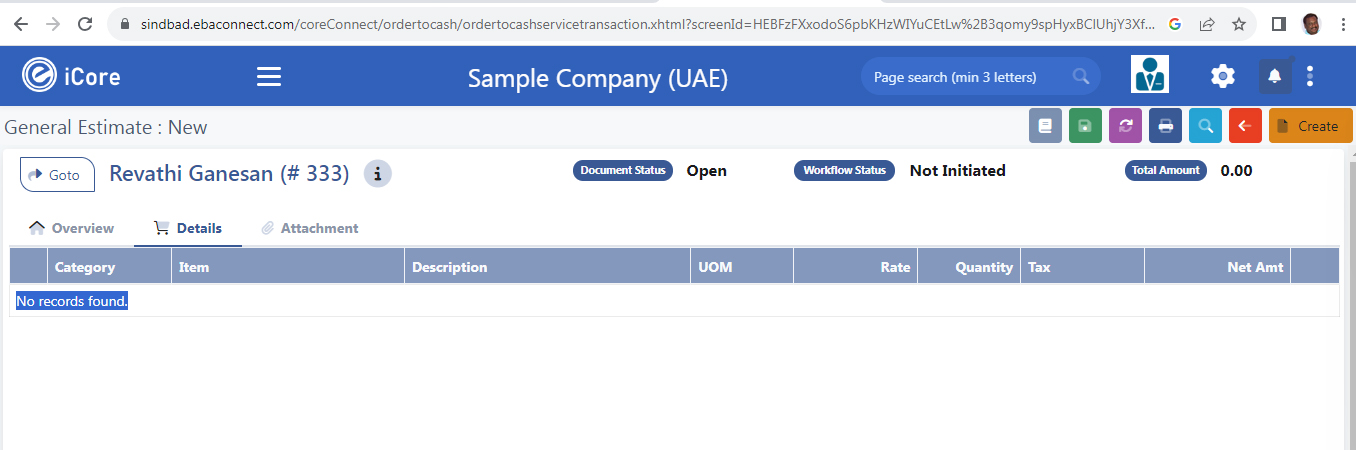Viewport: 1356px width, 450px height.
Task: Click the orange Create button
Action: [1311, 126]
